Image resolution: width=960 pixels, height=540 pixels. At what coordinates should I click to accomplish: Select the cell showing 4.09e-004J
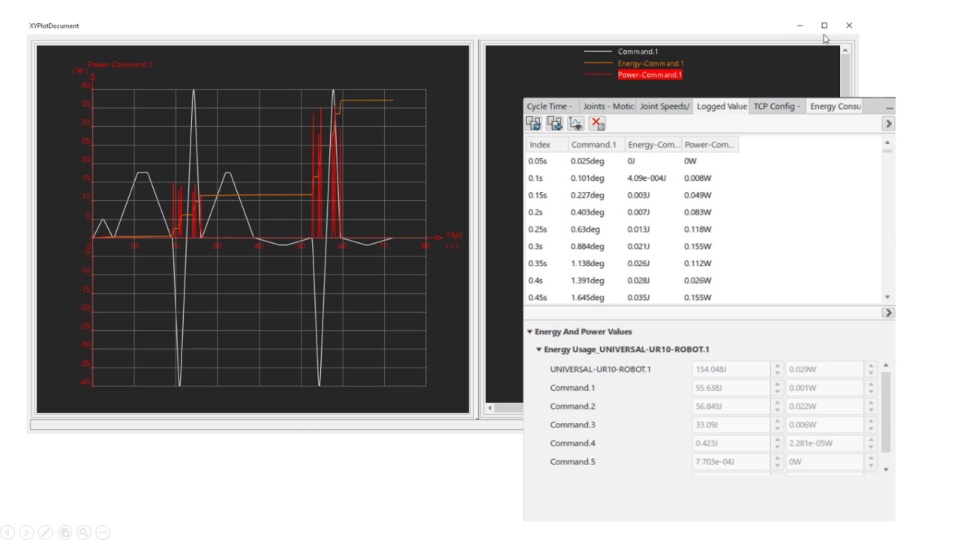(x=647, y=178)
